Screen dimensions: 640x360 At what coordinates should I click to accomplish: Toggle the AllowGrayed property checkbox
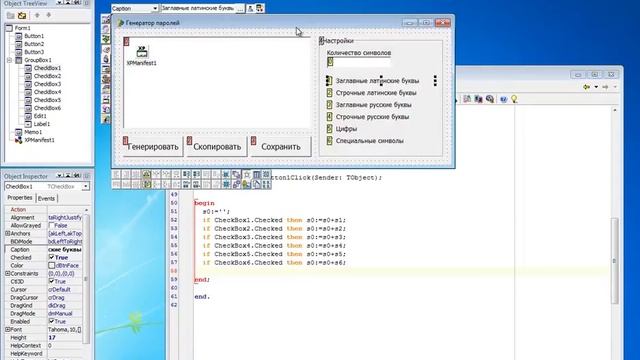pos(51,225)
